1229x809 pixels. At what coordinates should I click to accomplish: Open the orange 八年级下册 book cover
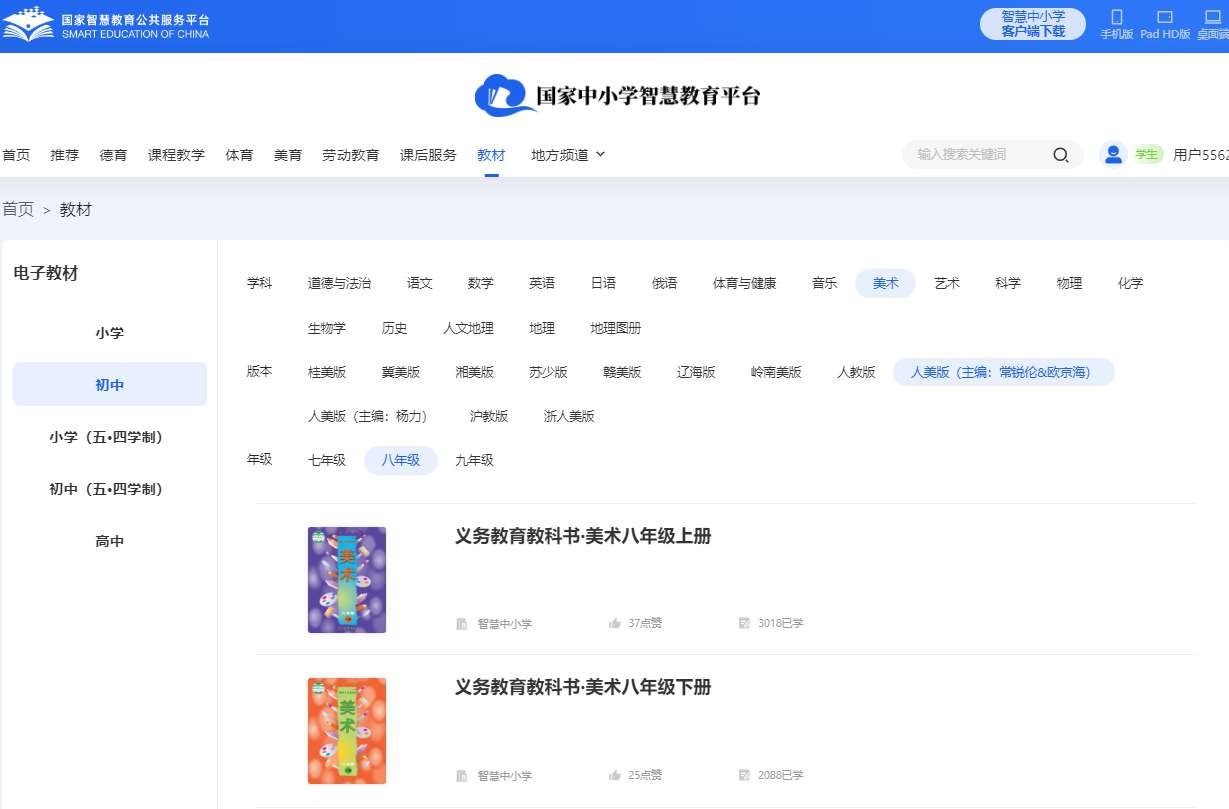pos(347,731)
